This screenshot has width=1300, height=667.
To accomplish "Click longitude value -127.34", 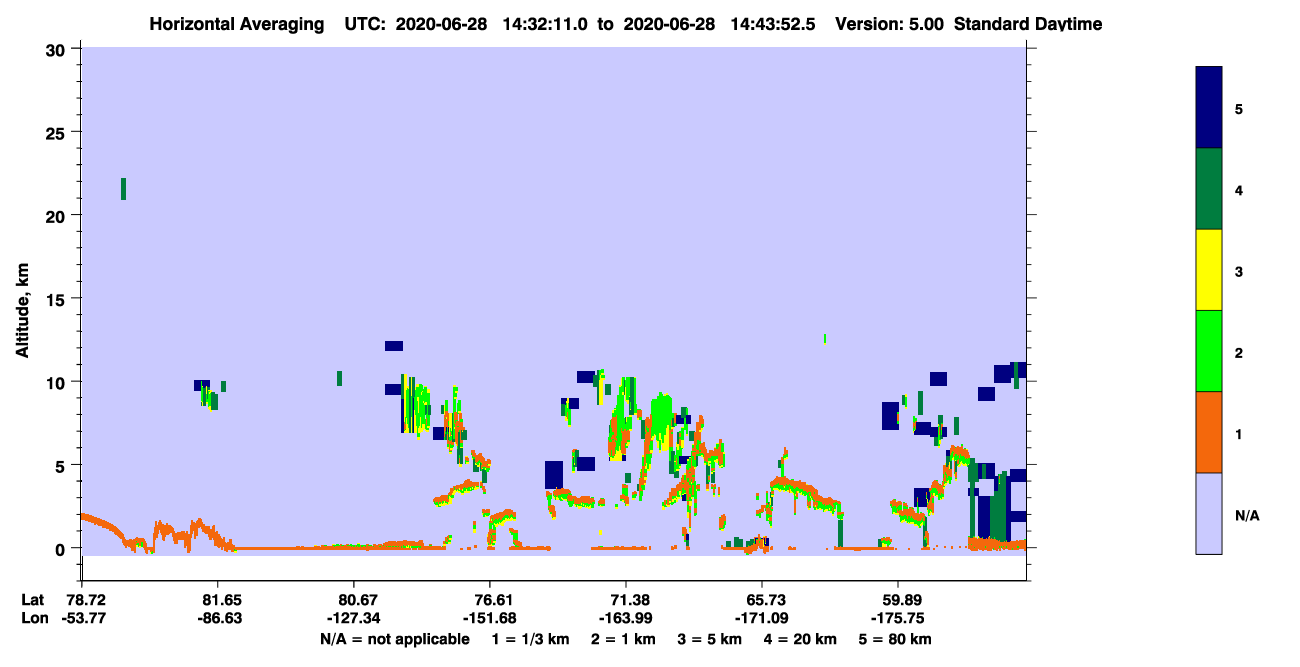I will [354, 618].
